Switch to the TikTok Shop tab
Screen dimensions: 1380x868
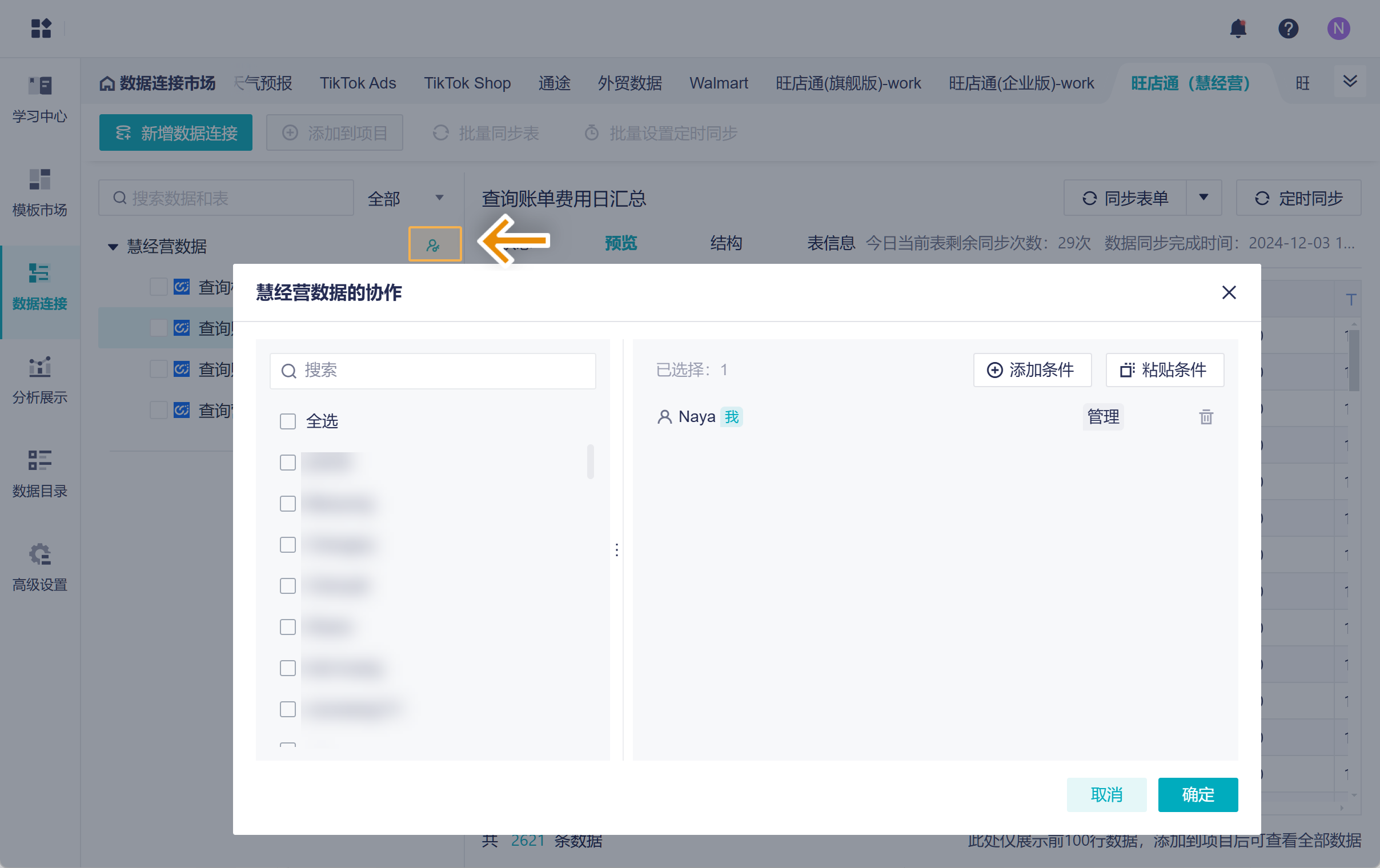point(467,83)
